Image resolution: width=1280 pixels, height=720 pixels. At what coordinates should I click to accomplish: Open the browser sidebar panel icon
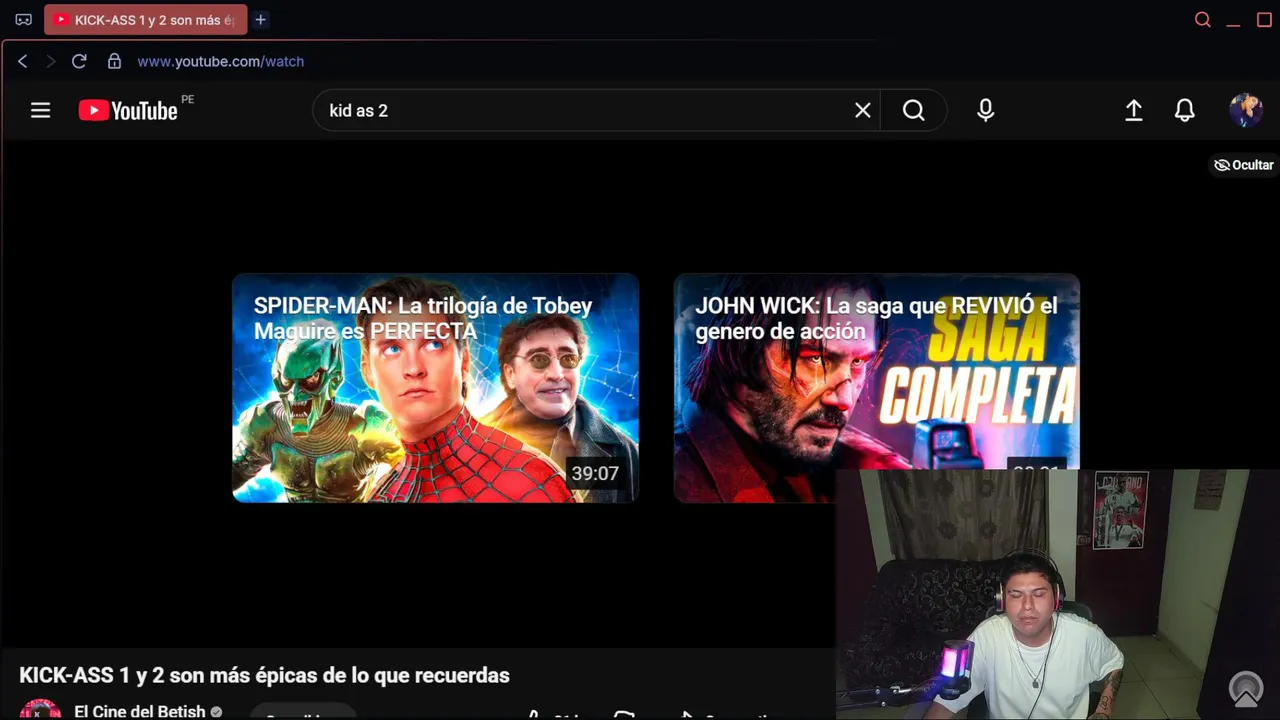coord(24,20)
